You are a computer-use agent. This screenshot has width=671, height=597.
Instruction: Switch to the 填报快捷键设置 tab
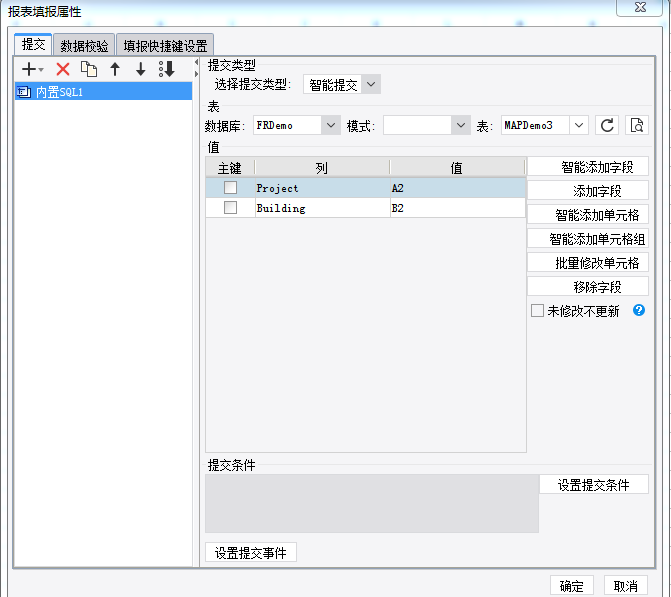coord(165,46)
